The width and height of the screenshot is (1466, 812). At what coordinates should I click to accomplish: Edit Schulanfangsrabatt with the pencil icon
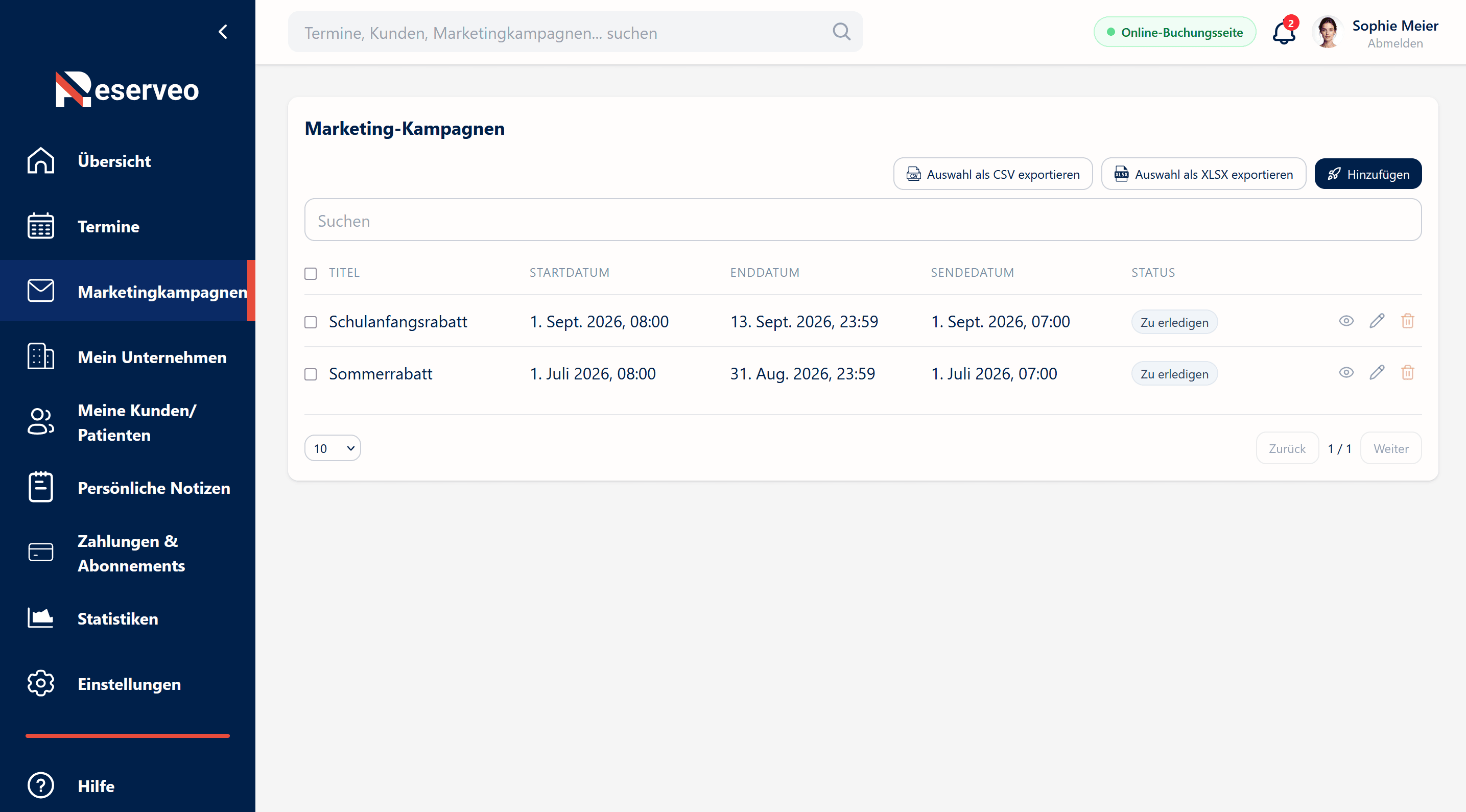[1377, 321]
